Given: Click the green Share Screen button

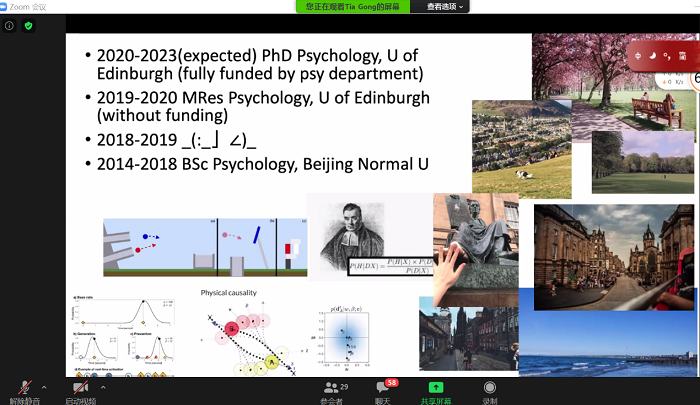Looking at the screenshot, I should point(435,390).
